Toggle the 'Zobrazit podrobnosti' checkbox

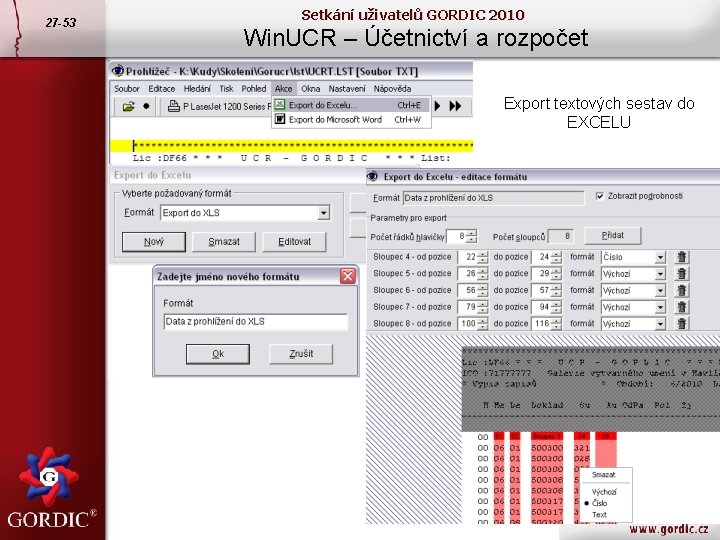pos(599,196)
